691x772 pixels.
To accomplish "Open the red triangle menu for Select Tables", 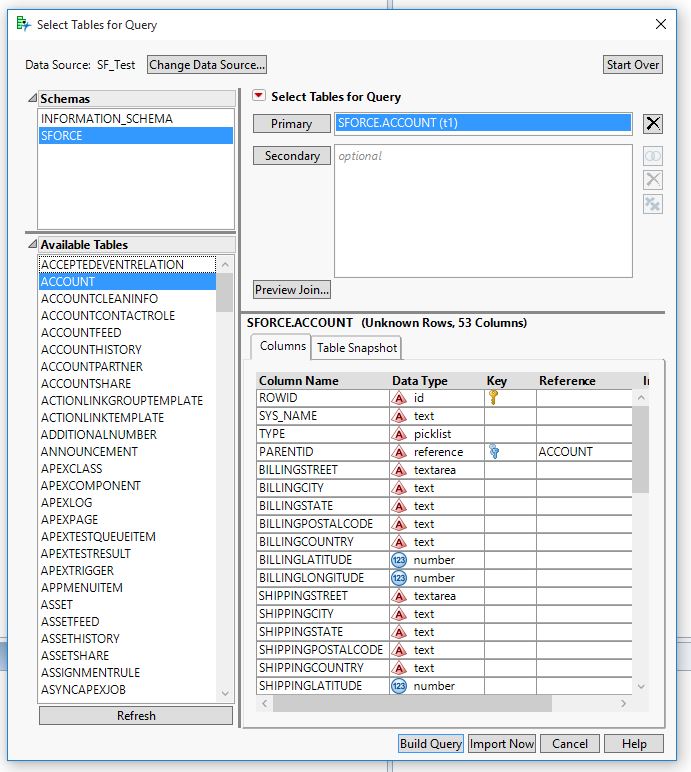I will [259, 97].
